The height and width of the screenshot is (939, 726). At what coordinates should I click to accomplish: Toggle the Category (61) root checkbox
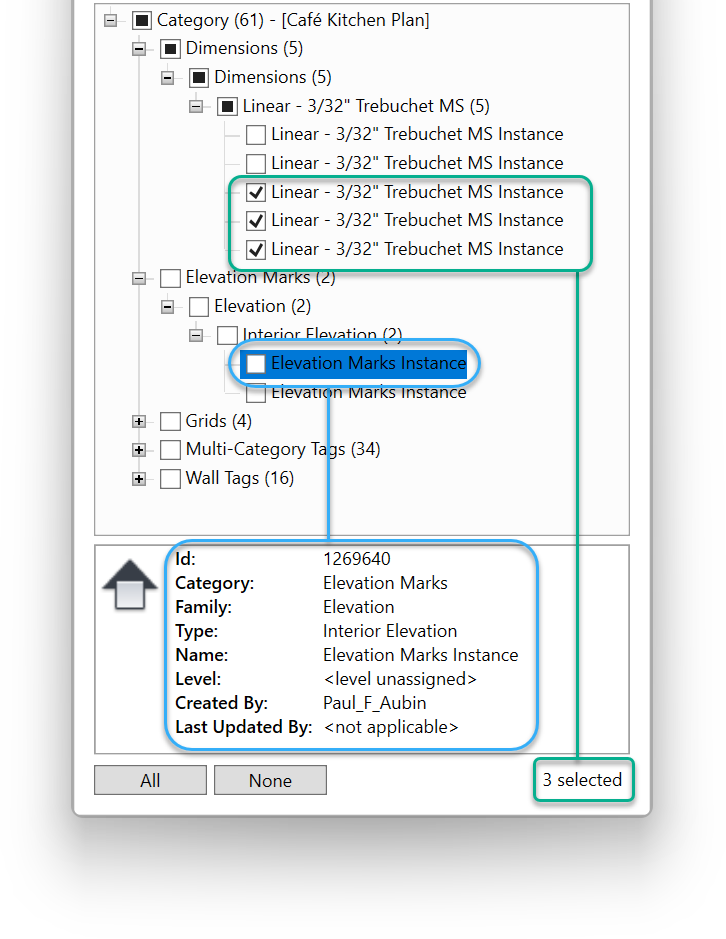tap(142, 20)
